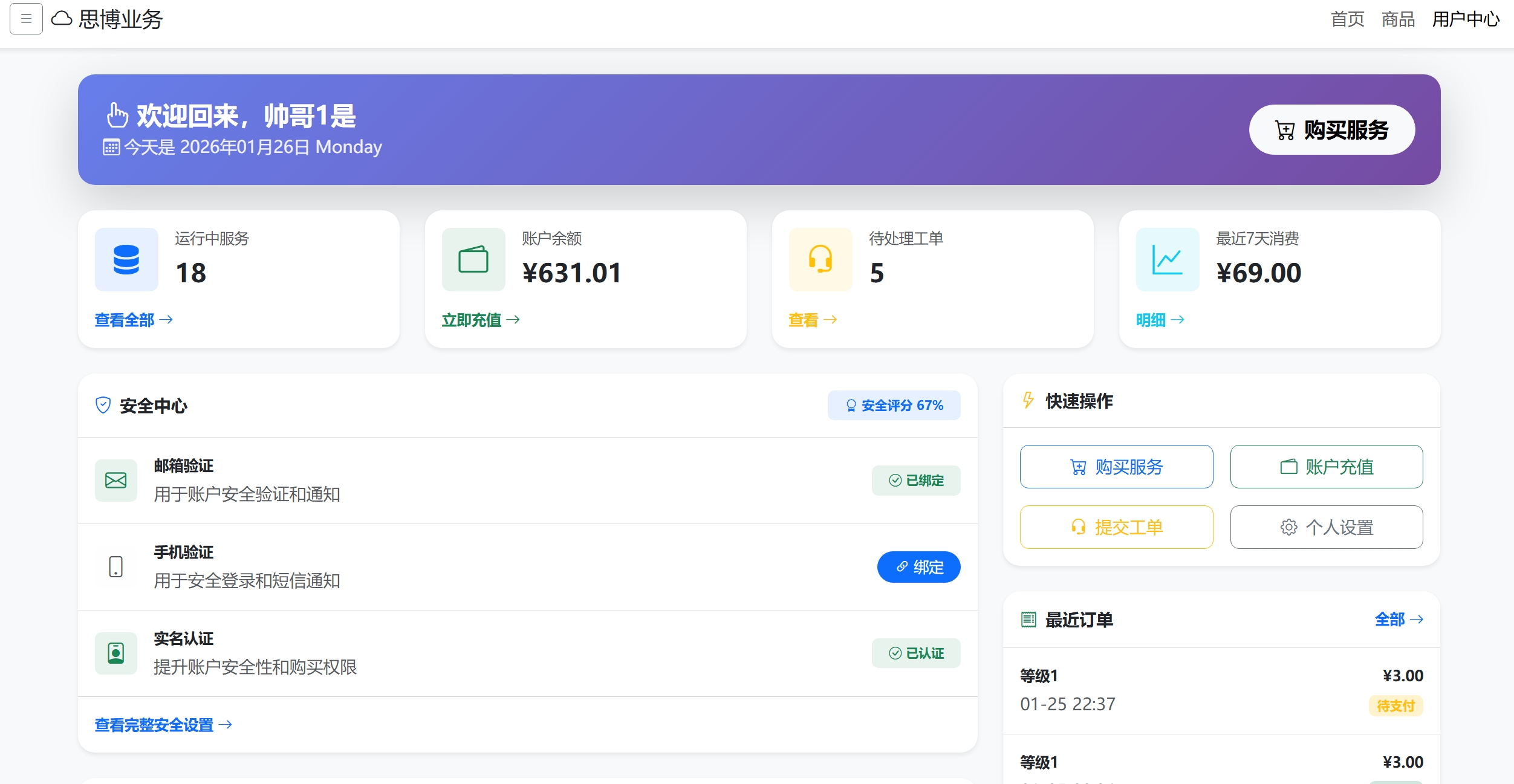Expand 查看全部 under 运行中服务

(x=132, y=319)
